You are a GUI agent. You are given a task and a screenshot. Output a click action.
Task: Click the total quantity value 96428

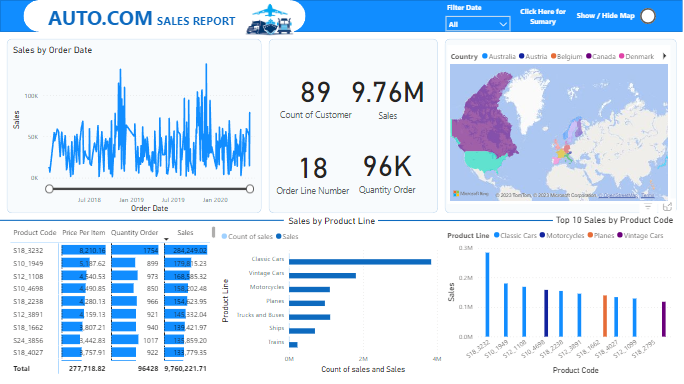coord(148,369)
